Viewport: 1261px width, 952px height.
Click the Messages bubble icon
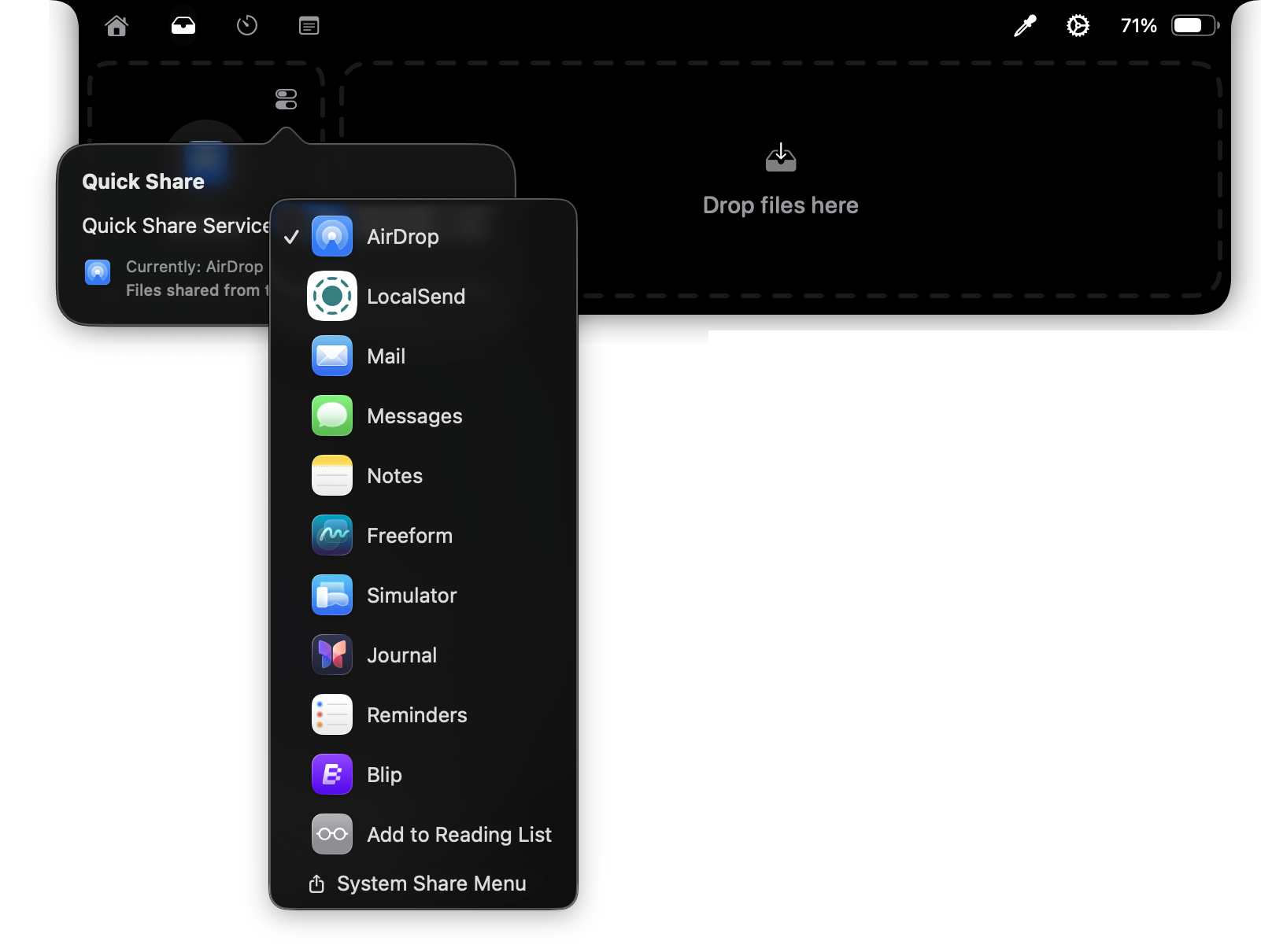pyautogui.click(x=332, y=415)
